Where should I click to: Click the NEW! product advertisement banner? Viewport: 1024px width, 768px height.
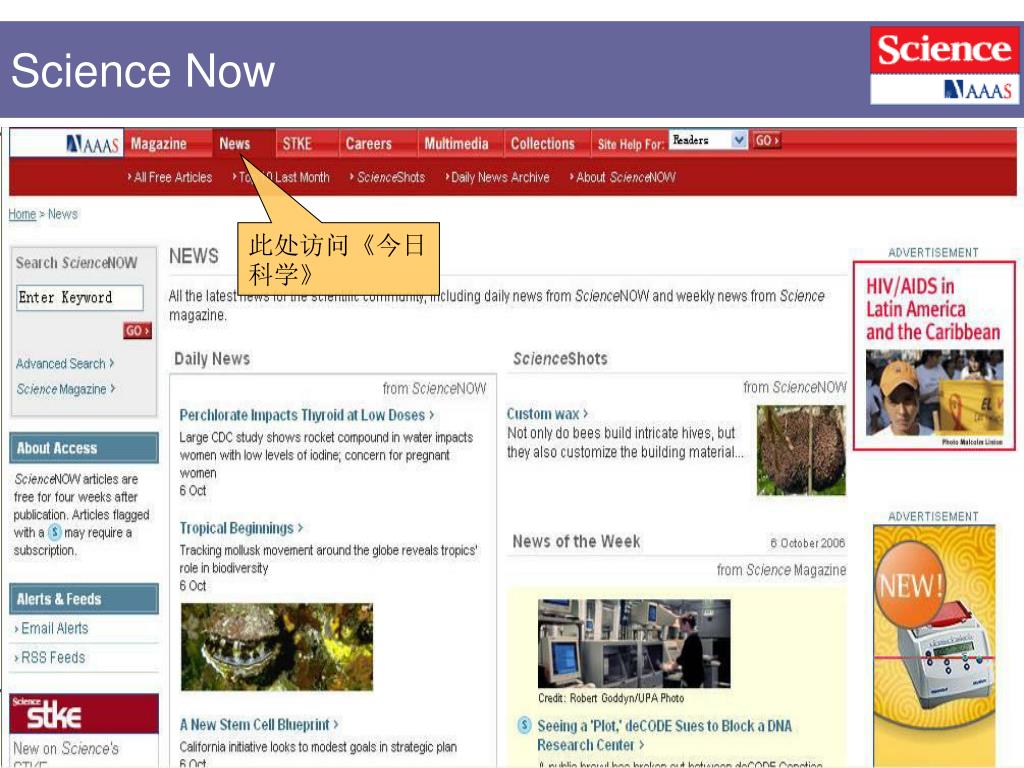coord(934,645)
